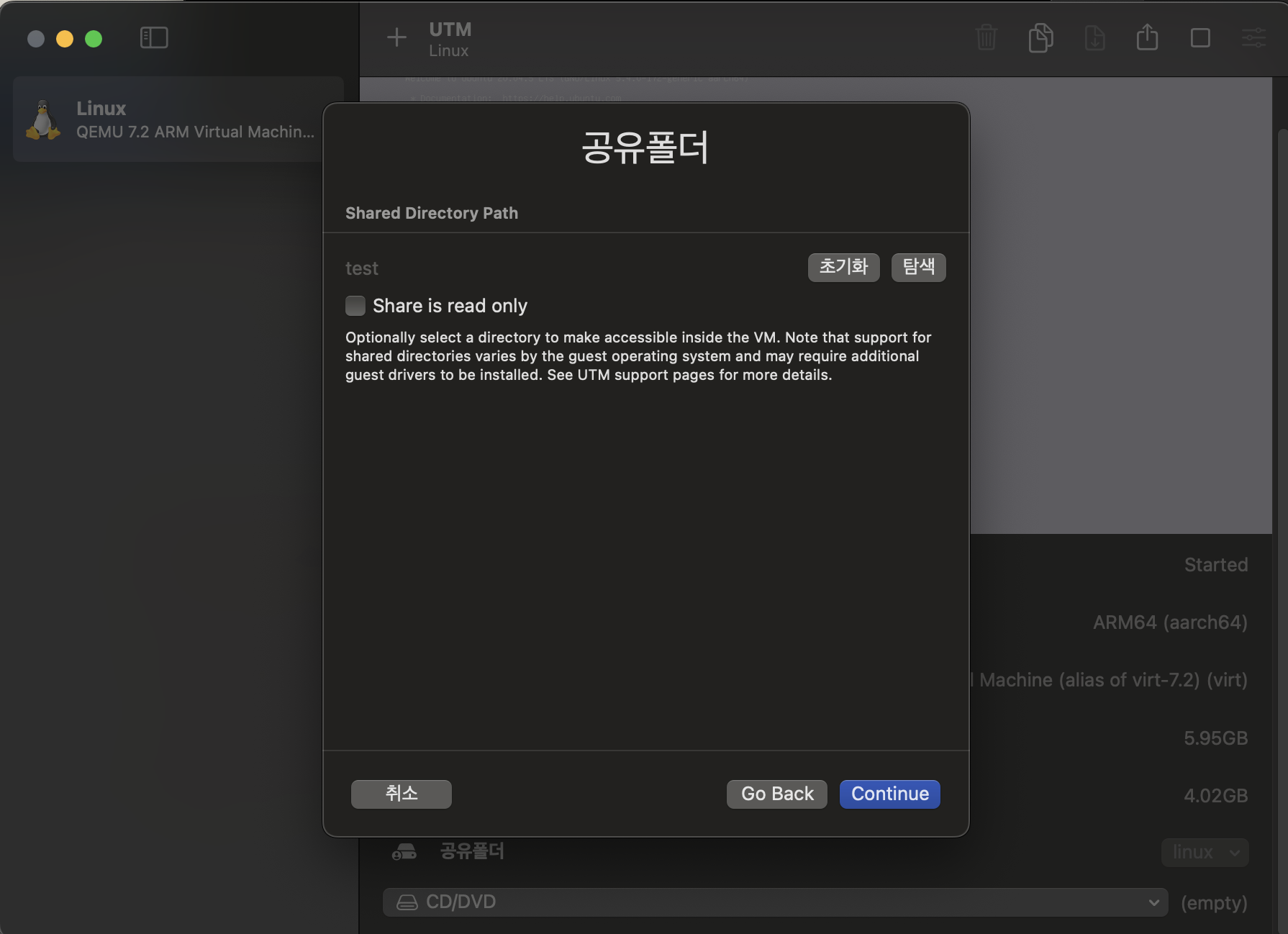Click the green maximize window button
Image resolution: width=1288 pixels, height=934 pixels.
(94, 39)
